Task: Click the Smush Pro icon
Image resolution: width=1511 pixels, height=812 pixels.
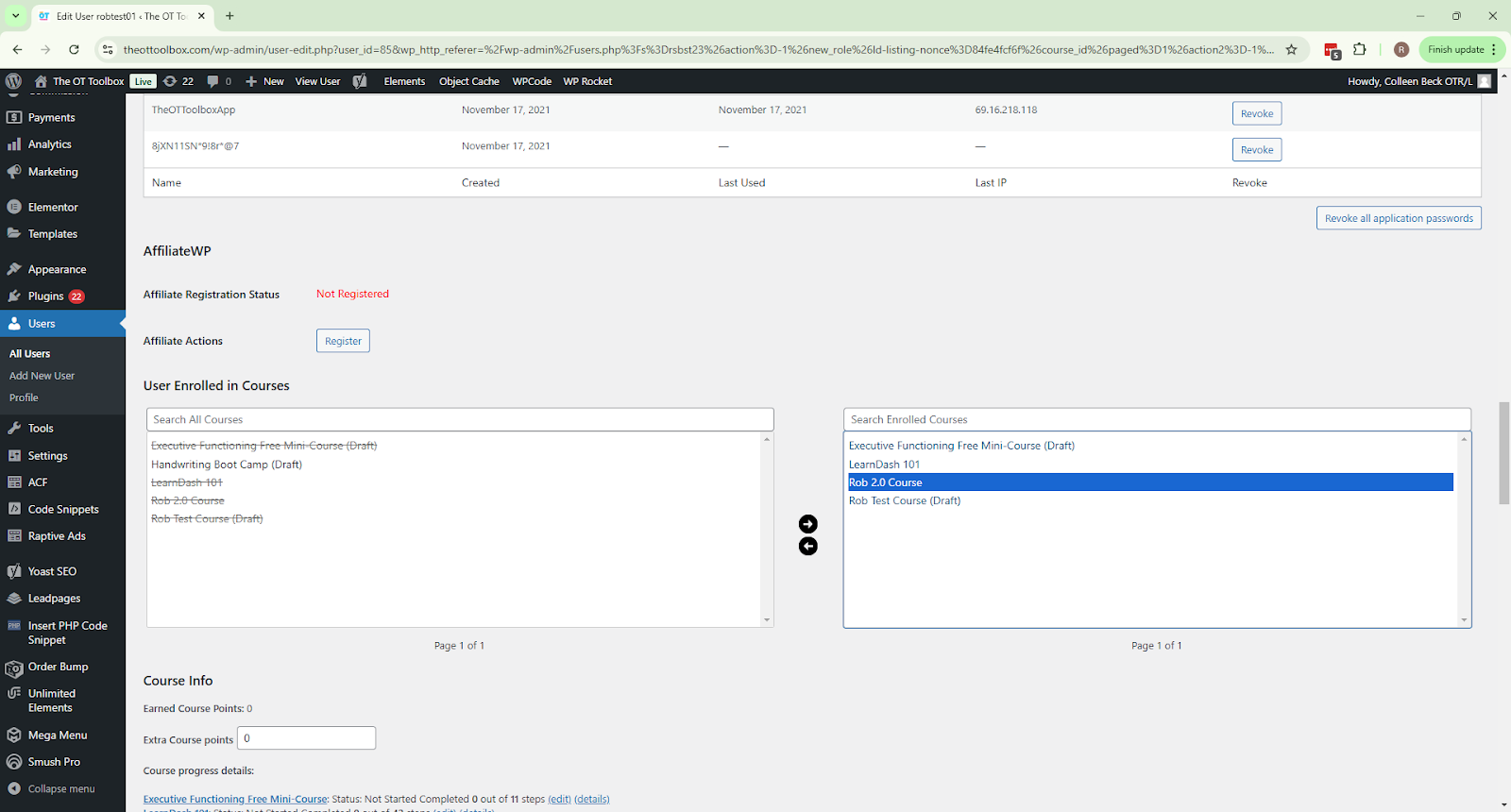Action: click(14, 762)
